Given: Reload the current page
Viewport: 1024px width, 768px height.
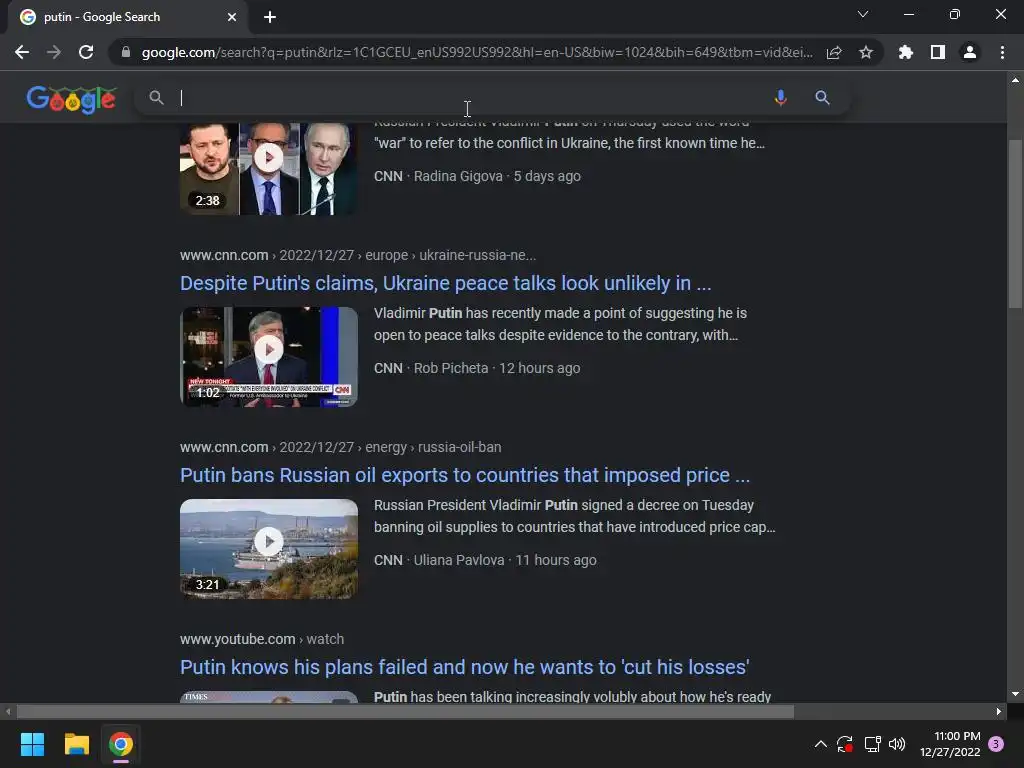Looking at the screenshot, I should pyautogui.click(x=86, y=52).
